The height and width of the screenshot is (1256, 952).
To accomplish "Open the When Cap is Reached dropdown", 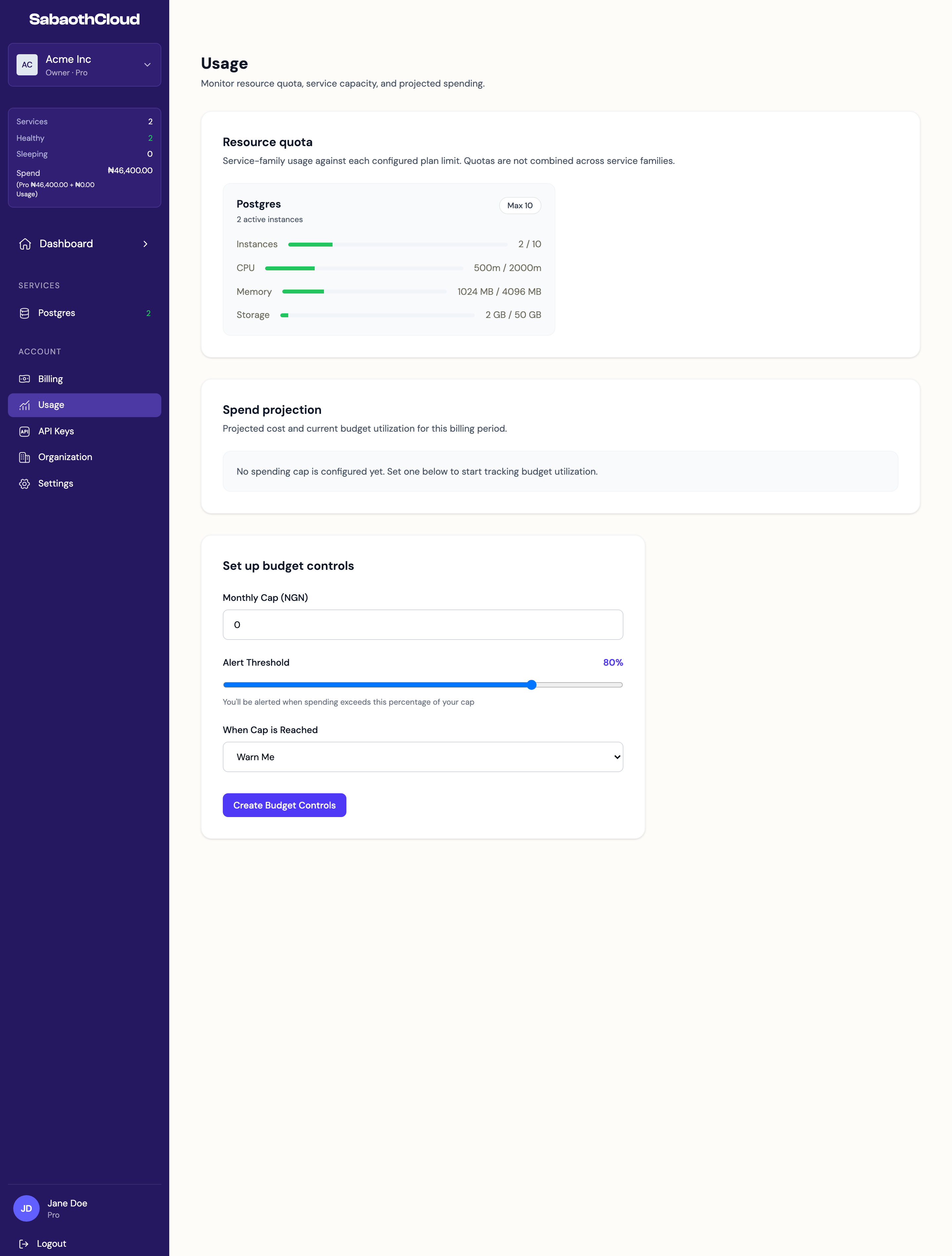I will coord(422,757).
